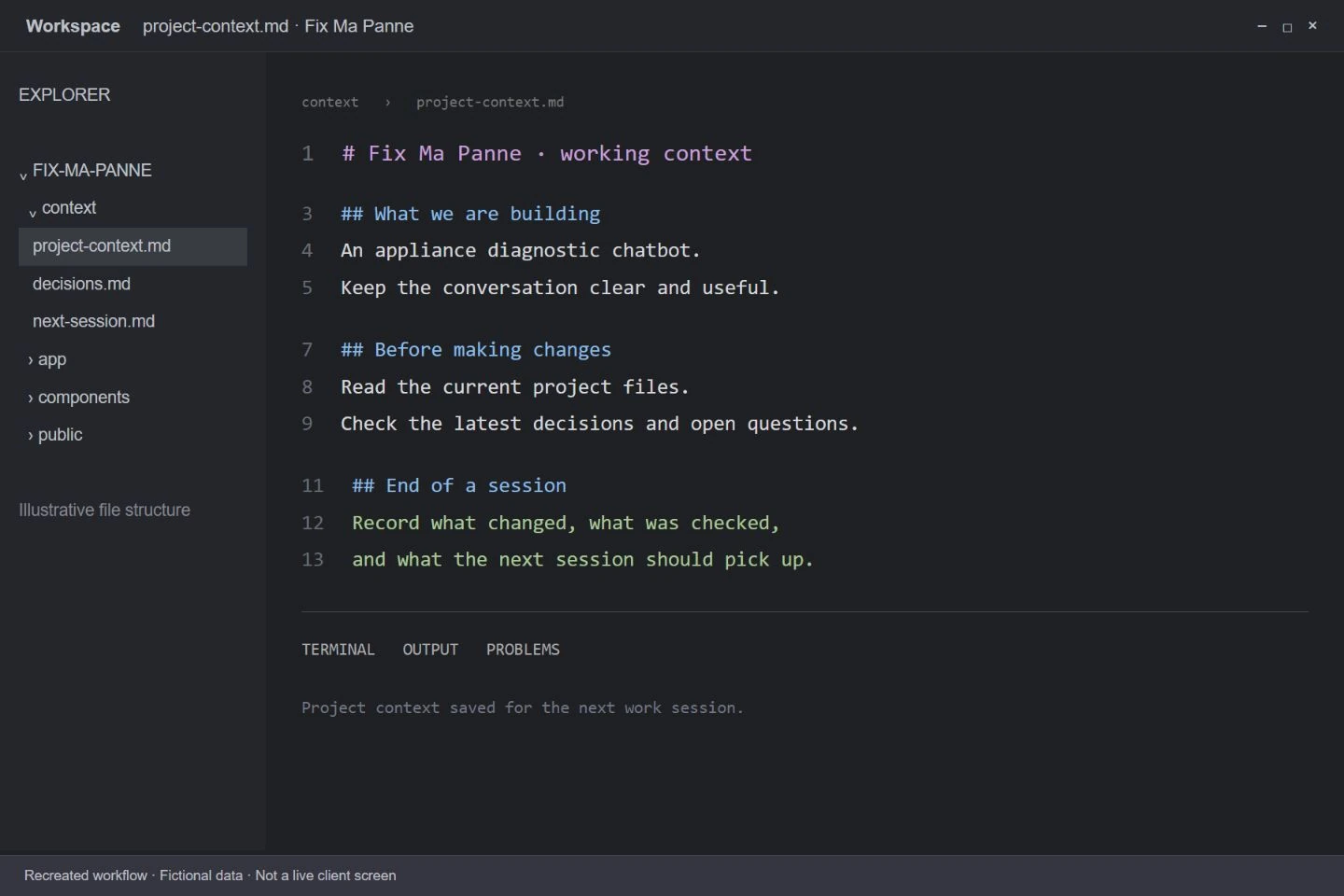
Task: Click the context breadcrumb segment
Action: (329, 102)
